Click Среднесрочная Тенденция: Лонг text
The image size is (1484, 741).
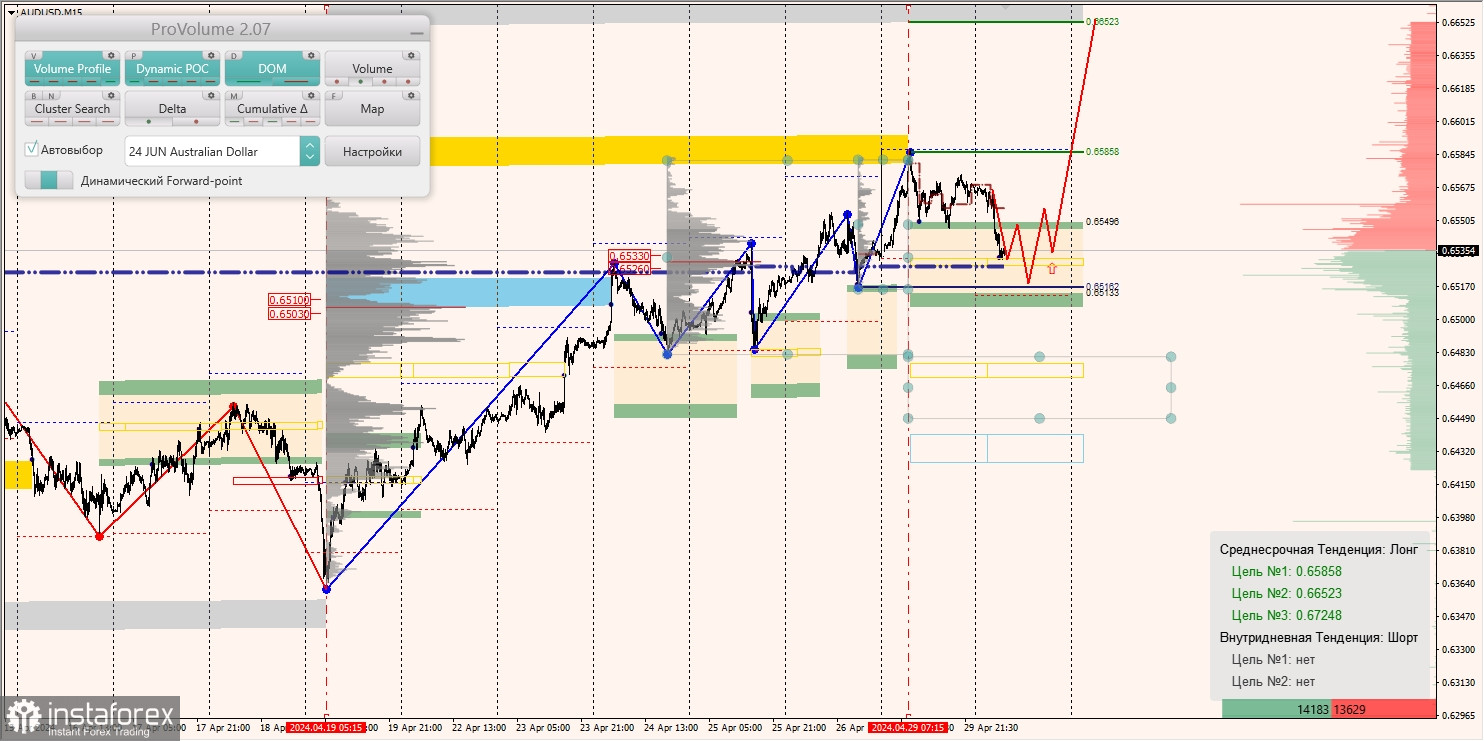click(1318, 549)
